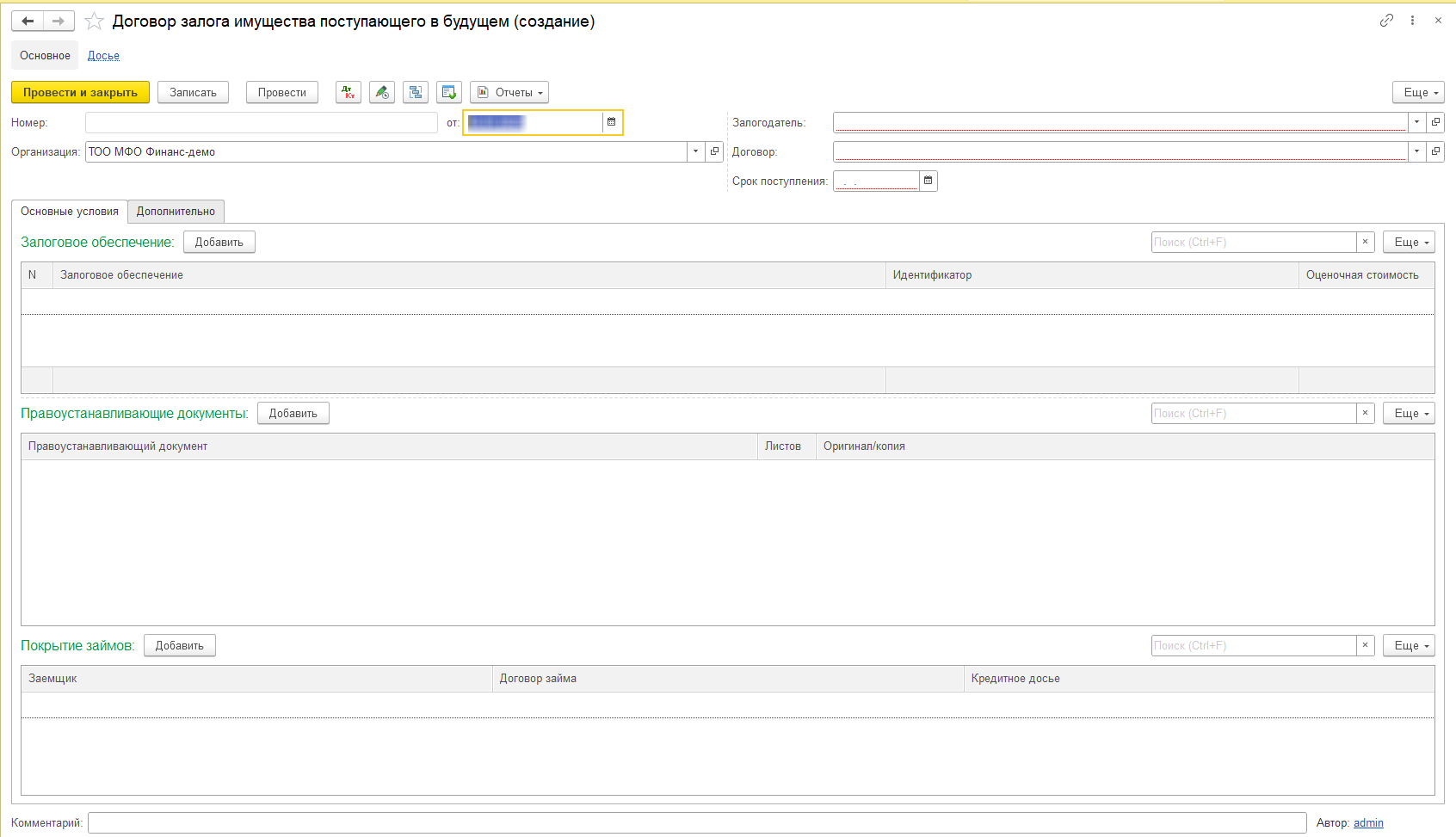Clear Правоустанавливающие документы search field
Viewport: 1456px width, 837px height.
pos(1365,413)
